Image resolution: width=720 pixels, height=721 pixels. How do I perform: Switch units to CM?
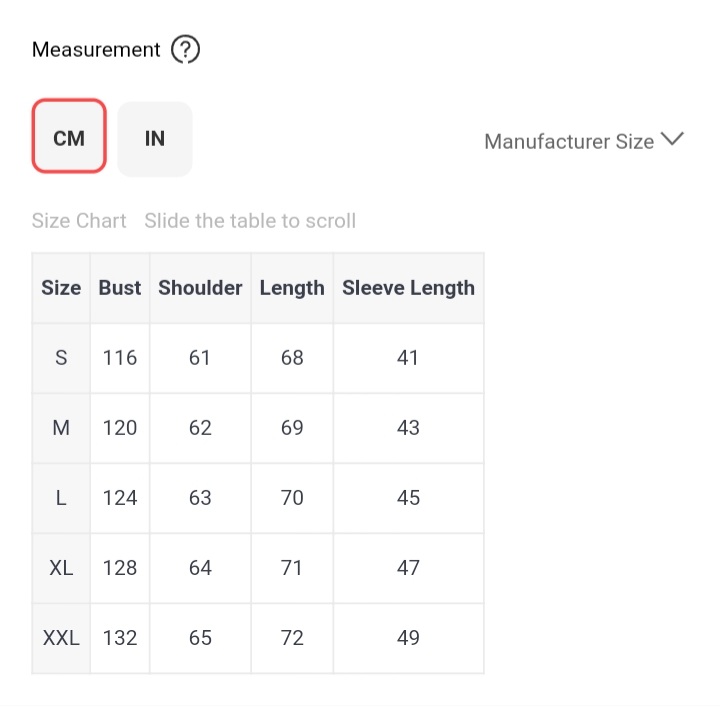69,138
